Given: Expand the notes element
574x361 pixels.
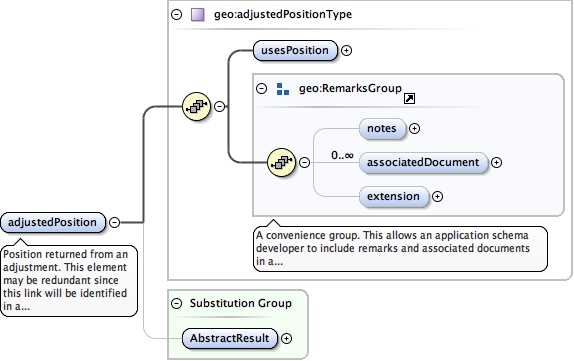Looking at the screenshot, I should pyautogui.click(x=414, y=129).
